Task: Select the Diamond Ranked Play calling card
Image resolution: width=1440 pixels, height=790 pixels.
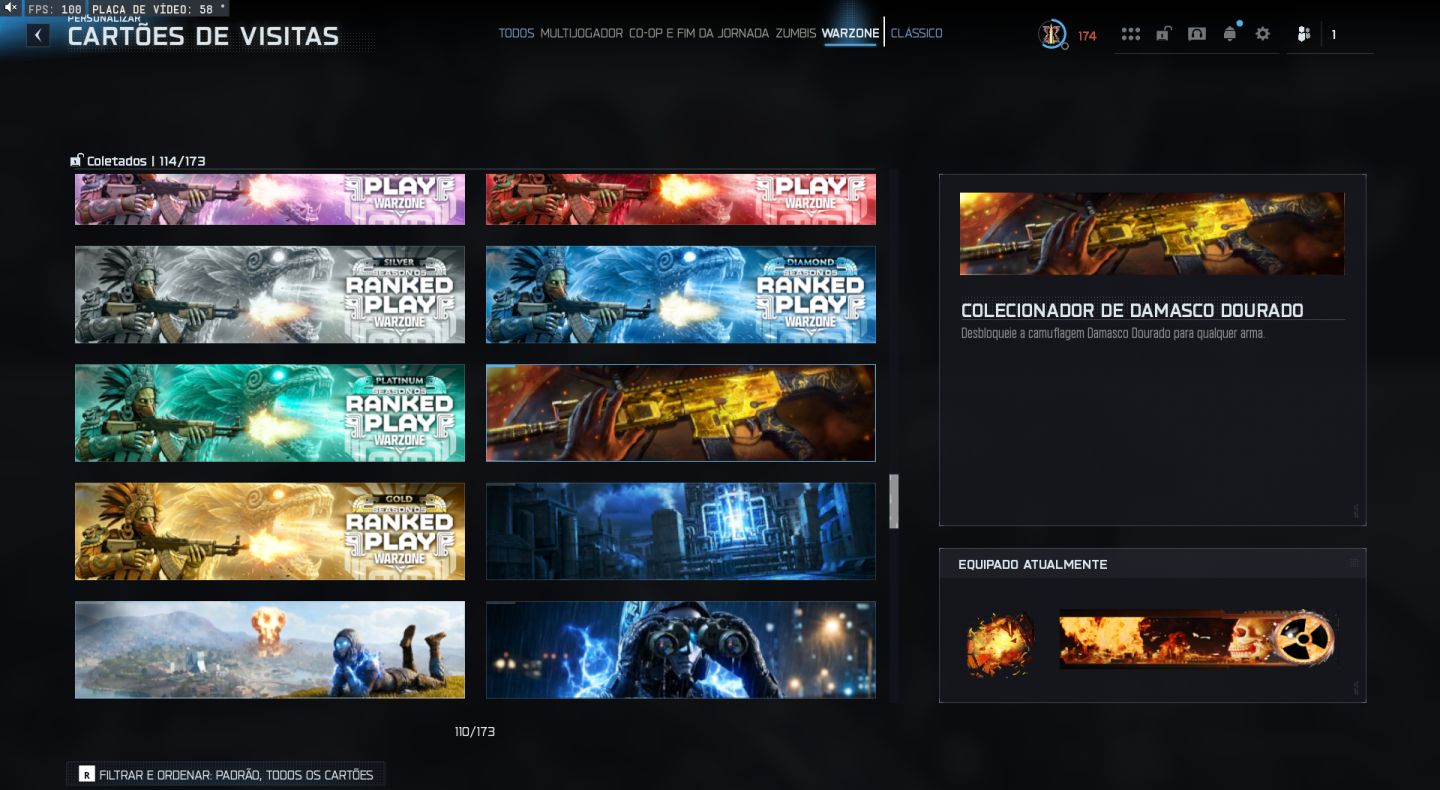Action: point(681,295)
